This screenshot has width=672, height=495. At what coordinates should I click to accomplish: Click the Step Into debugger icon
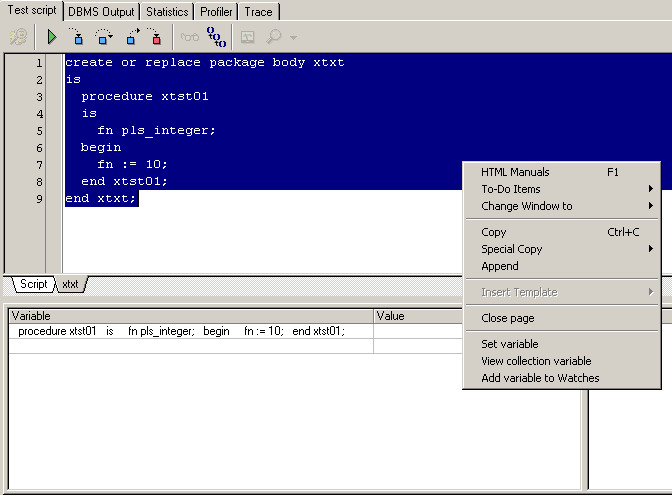point(76,37)
